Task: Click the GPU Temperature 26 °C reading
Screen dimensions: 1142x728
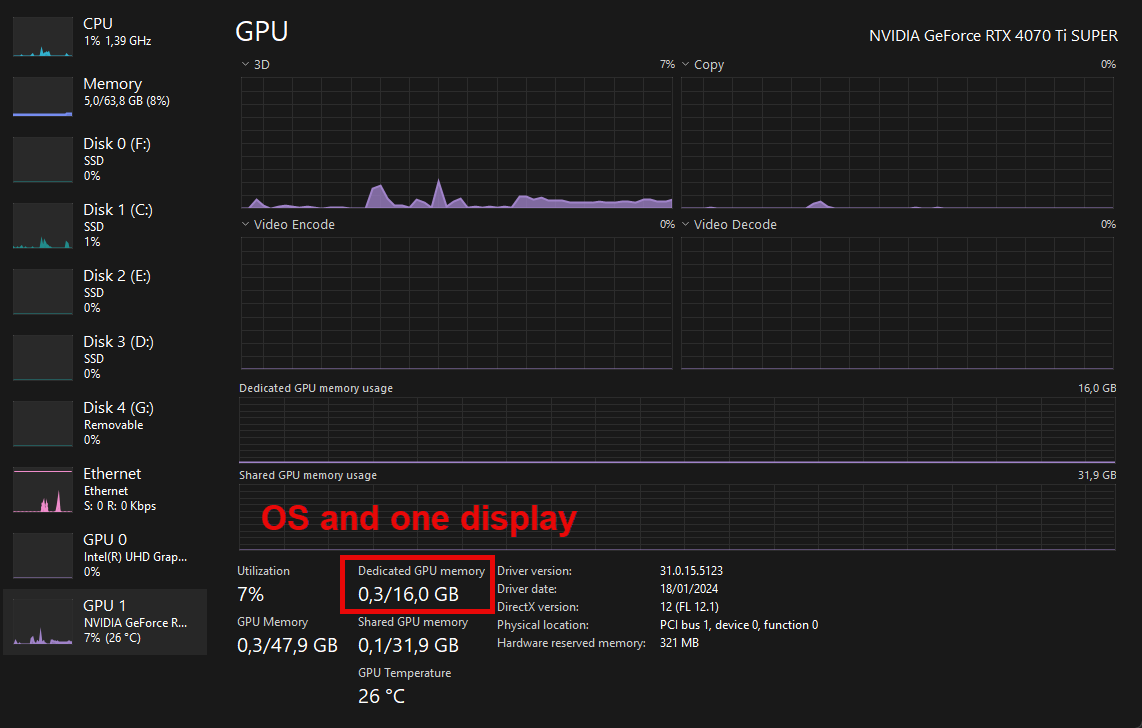Action: (381, 696)
